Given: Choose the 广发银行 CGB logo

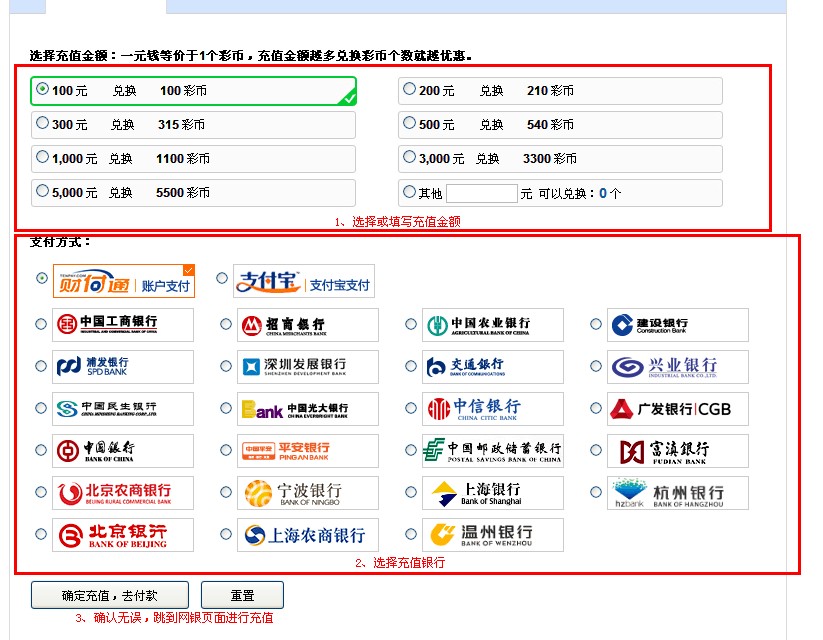Looking at the screenshot, I should (678, 409).
